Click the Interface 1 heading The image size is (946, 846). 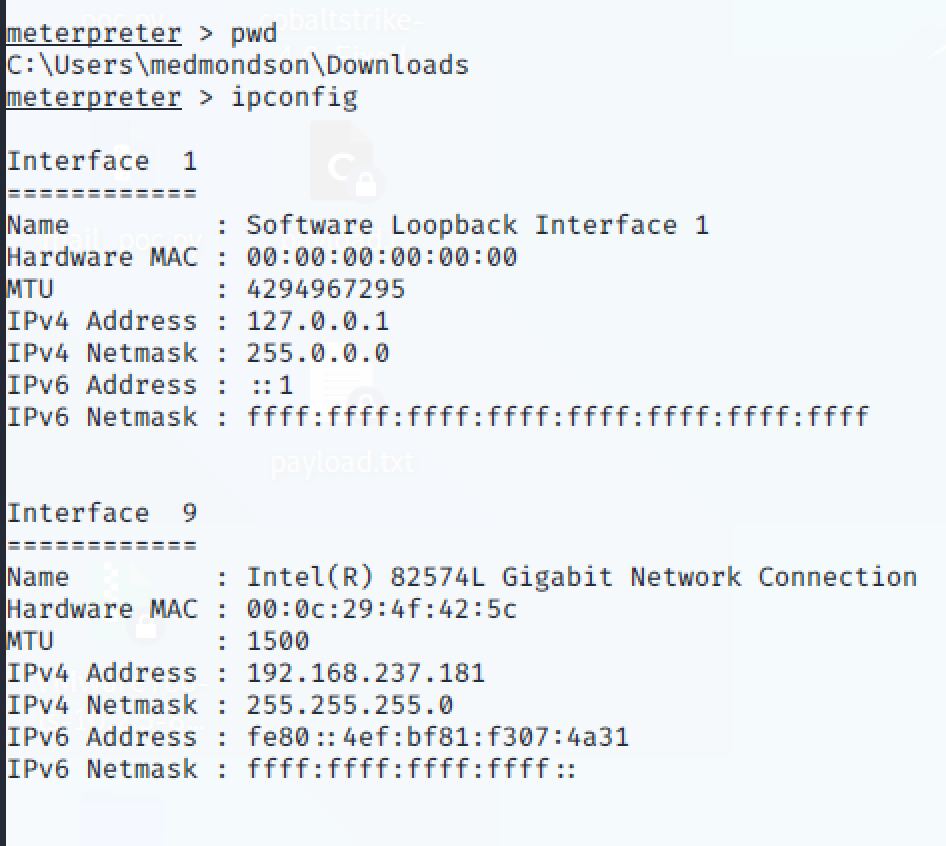tap(101, 162)
